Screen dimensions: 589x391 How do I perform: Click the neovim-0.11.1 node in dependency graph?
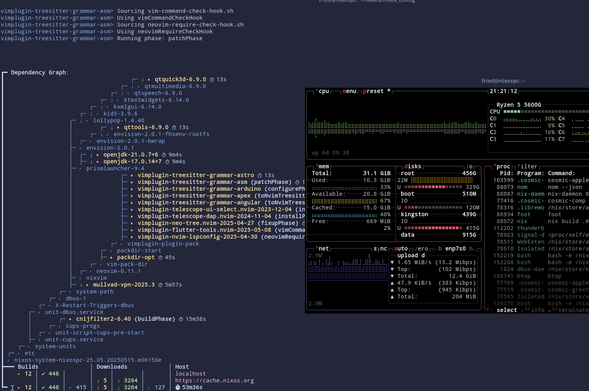coord(119,271)
